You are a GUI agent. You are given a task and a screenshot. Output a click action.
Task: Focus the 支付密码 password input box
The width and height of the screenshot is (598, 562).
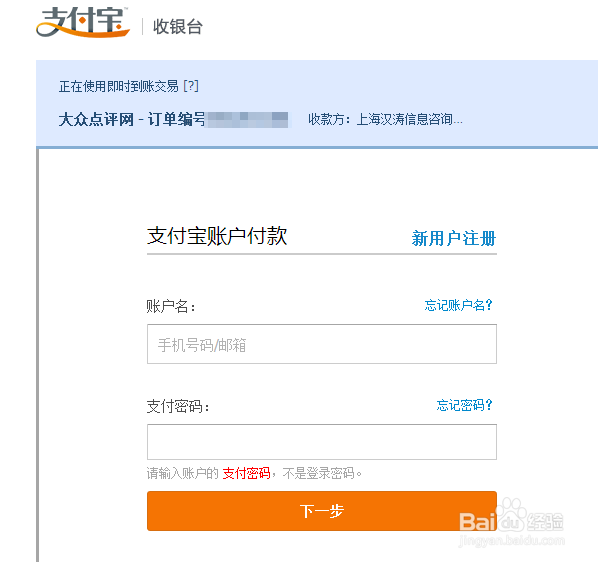pyautogui.click(x=322, y=442)
